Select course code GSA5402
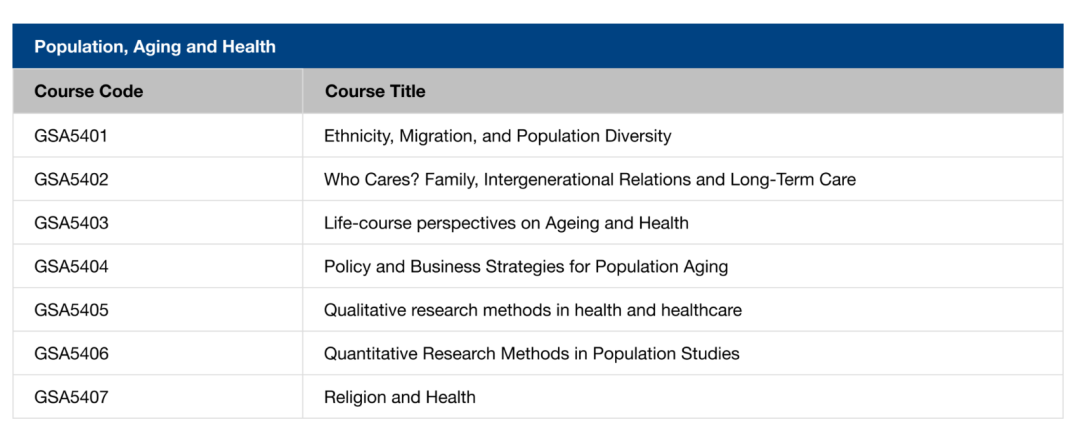Viewport: 1080px width, 443px height. pyautogui.click(x=71, y=180)
